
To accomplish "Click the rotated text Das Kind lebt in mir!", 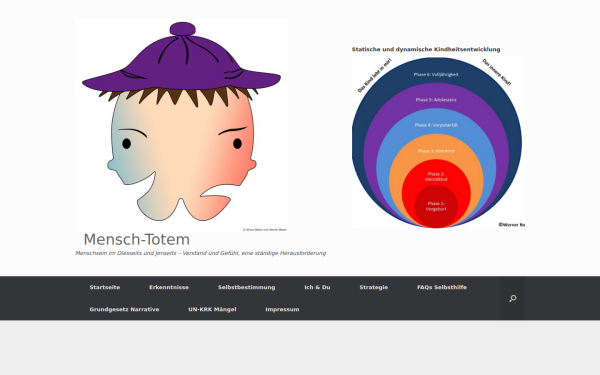I will (375, 75).
